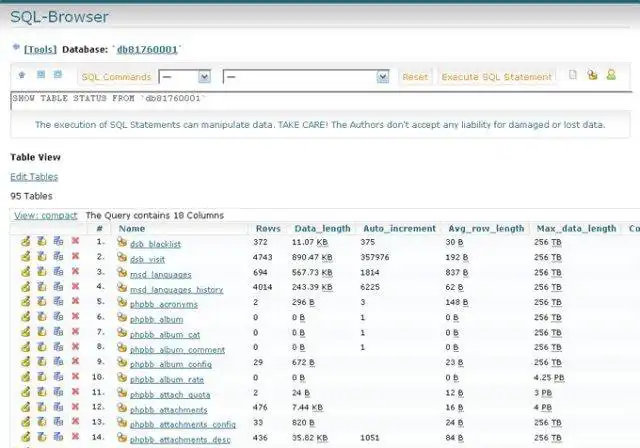Open the dsb_visit table link

pyautogui.click(x=147, y=259)
